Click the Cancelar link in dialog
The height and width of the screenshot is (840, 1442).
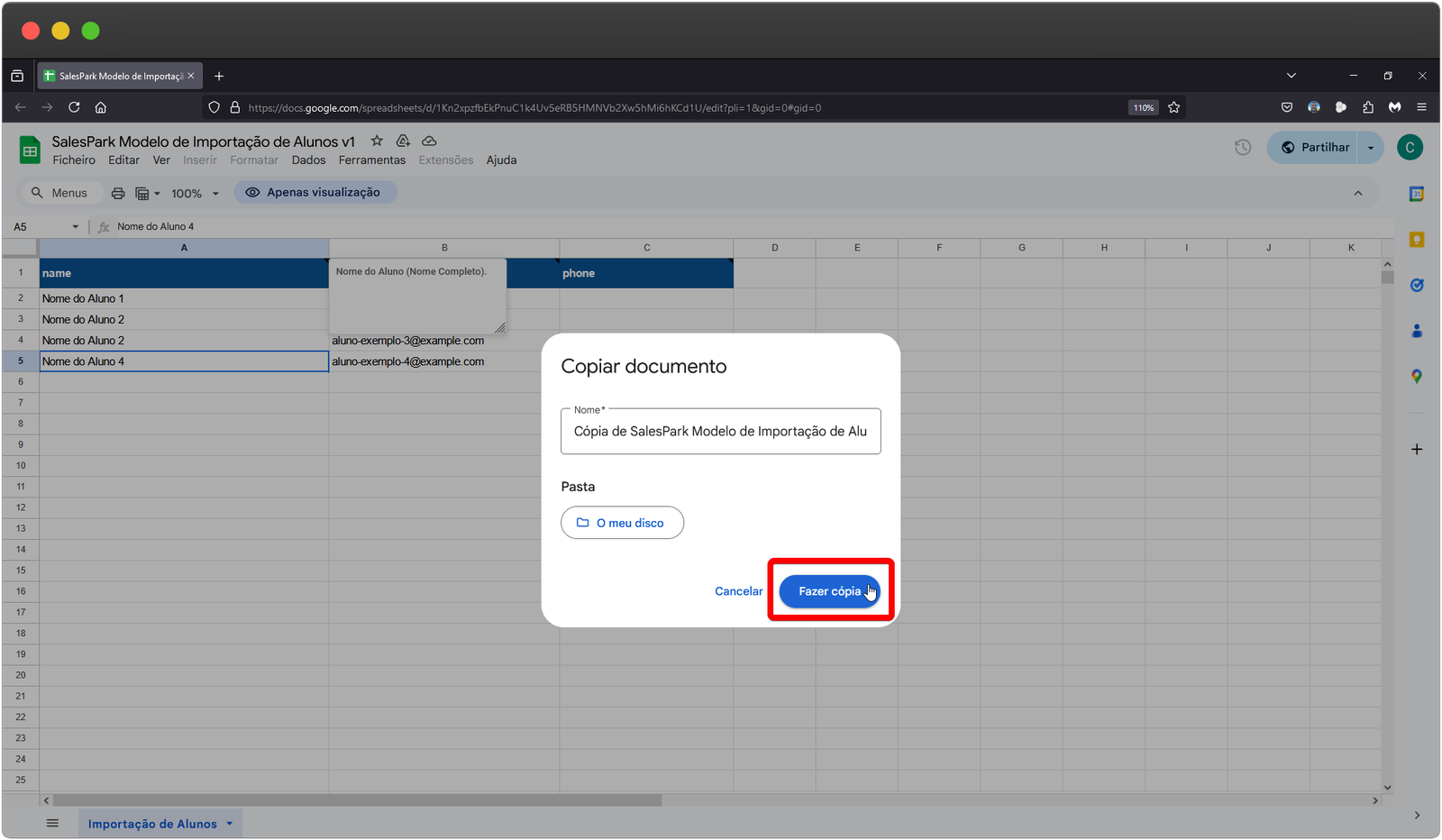click(738, 591)
